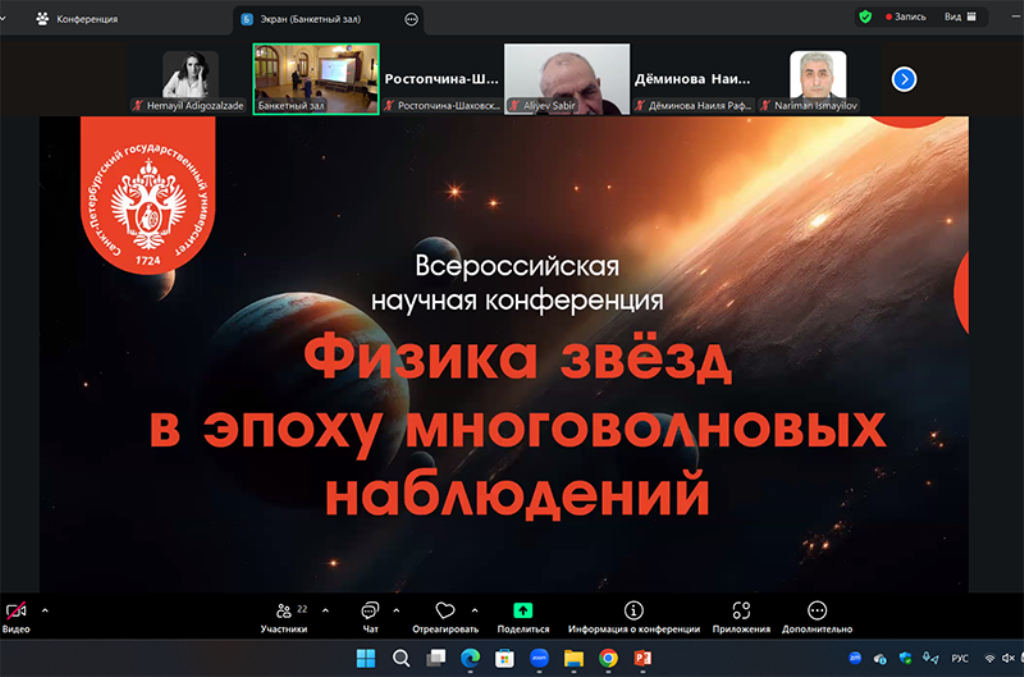Open options circle on Экран tab

pyautogui.click(x=411, y=20)
